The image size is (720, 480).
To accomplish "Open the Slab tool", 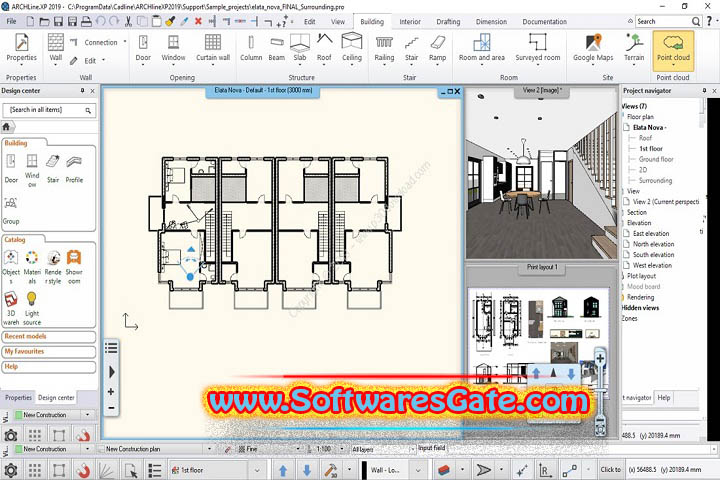I will click(299, 48).
